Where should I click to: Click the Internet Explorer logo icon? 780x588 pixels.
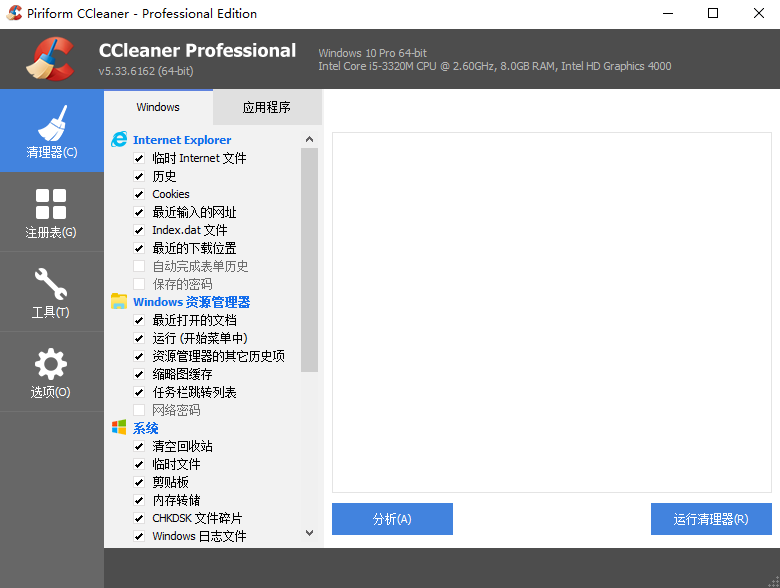tap(119, 140)
